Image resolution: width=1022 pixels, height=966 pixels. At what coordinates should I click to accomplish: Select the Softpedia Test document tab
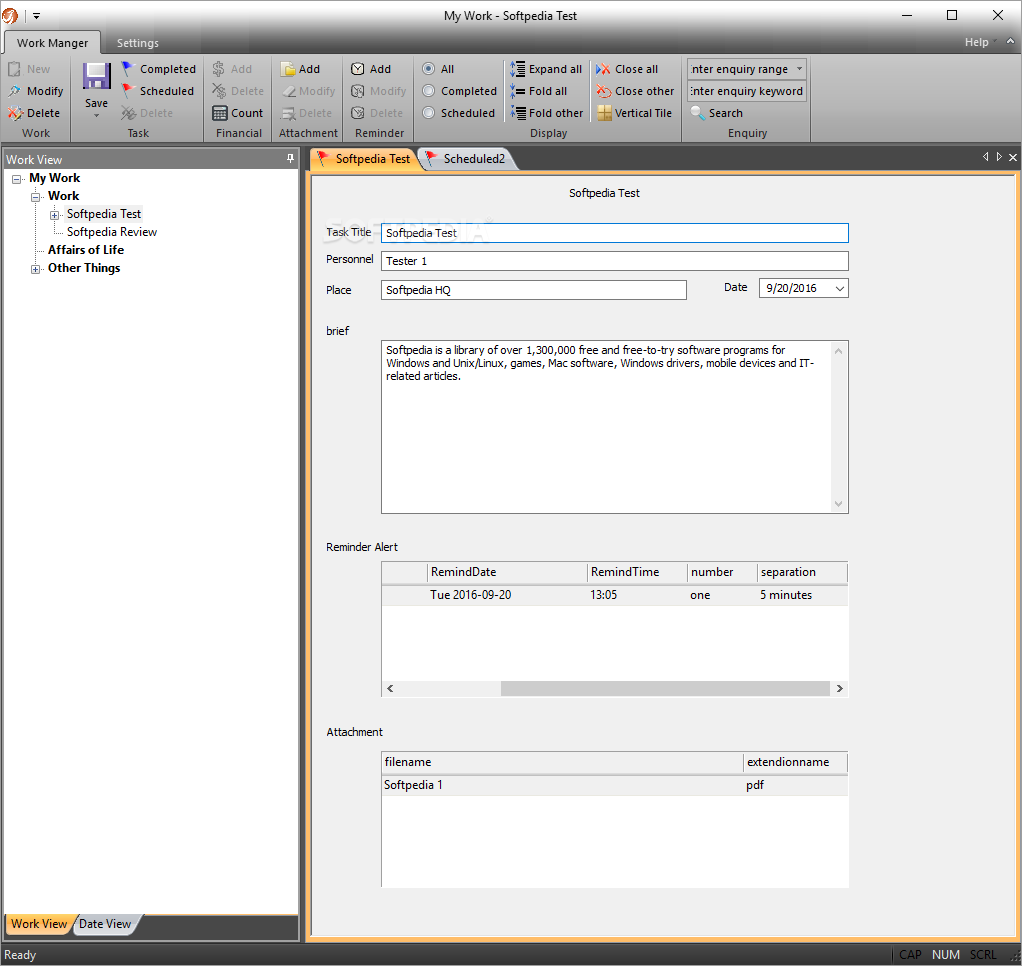point(365,159)
